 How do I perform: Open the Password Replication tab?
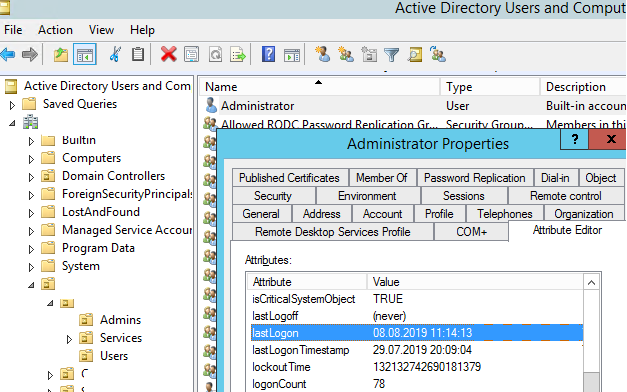pos(475,178)
